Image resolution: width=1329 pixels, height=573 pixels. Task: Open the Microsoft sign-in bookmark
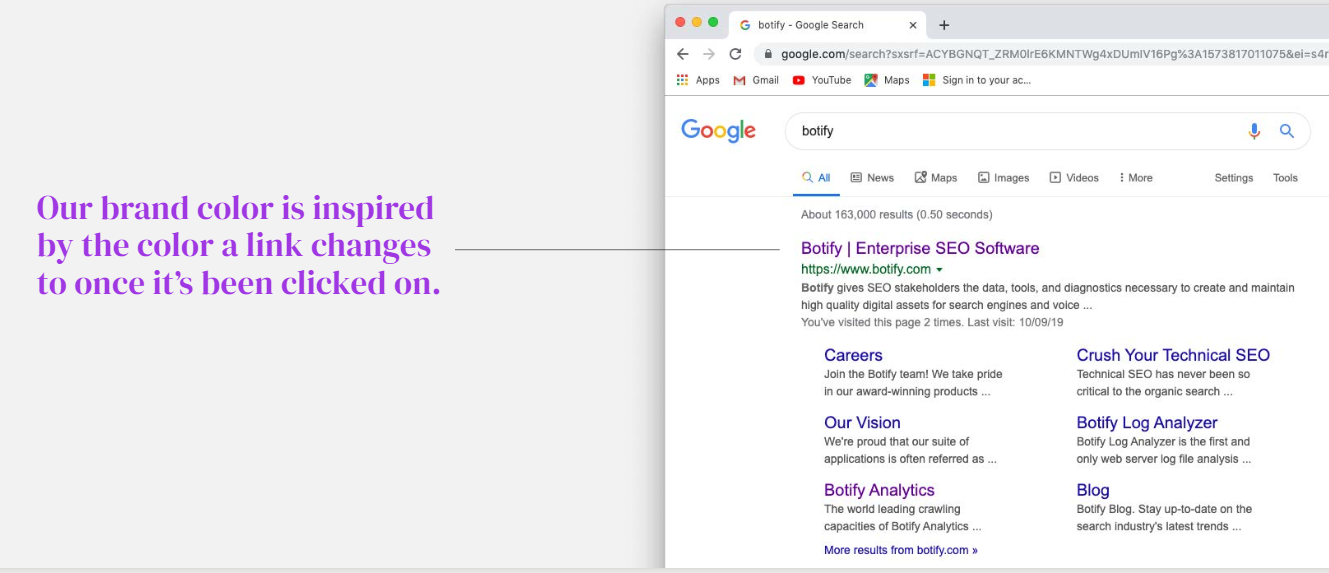click(976, 80)
